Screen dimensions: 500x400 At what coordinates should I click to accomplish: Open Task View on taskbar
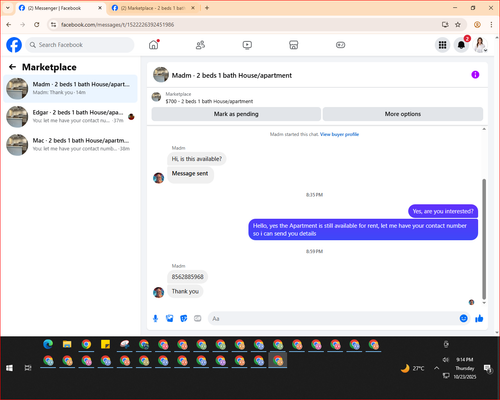tap(28, 368)
